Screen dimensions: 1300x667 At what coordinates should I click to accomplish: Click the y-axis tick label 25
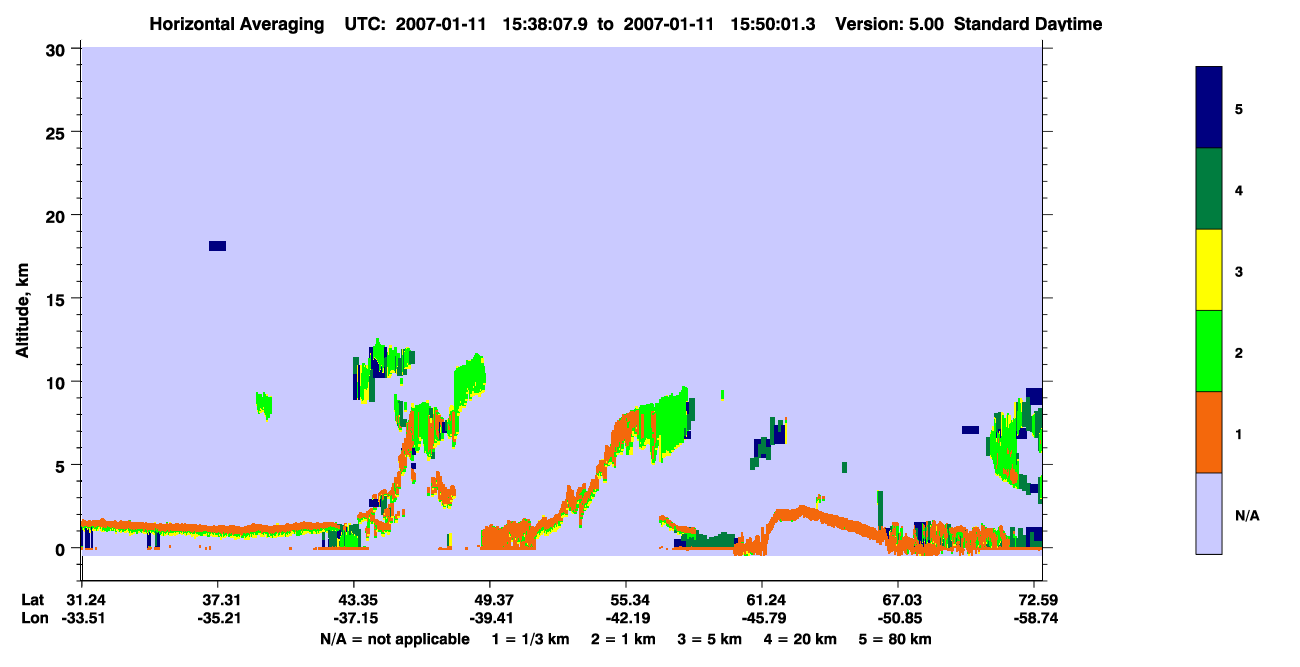coord(58,132)
